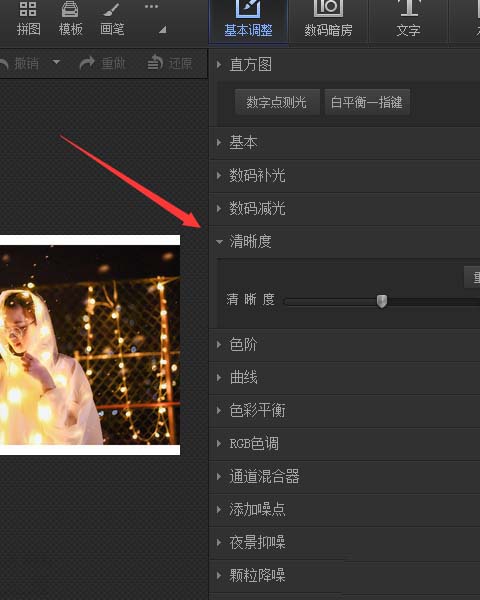The height and width of the screenshot is (600, 480).
Task: Open the 拼图 collage tool
Action: [x=28, y=18]
